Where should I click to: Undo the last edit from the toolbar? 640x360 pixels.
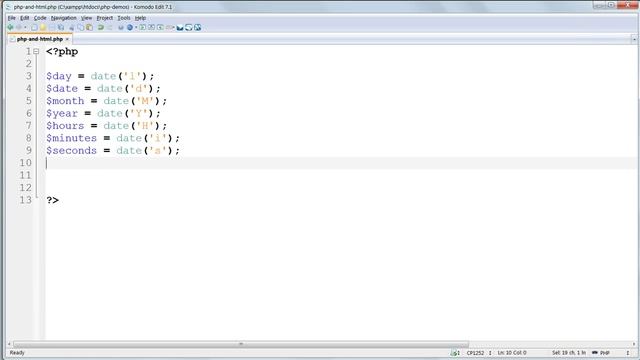[100, 27]
